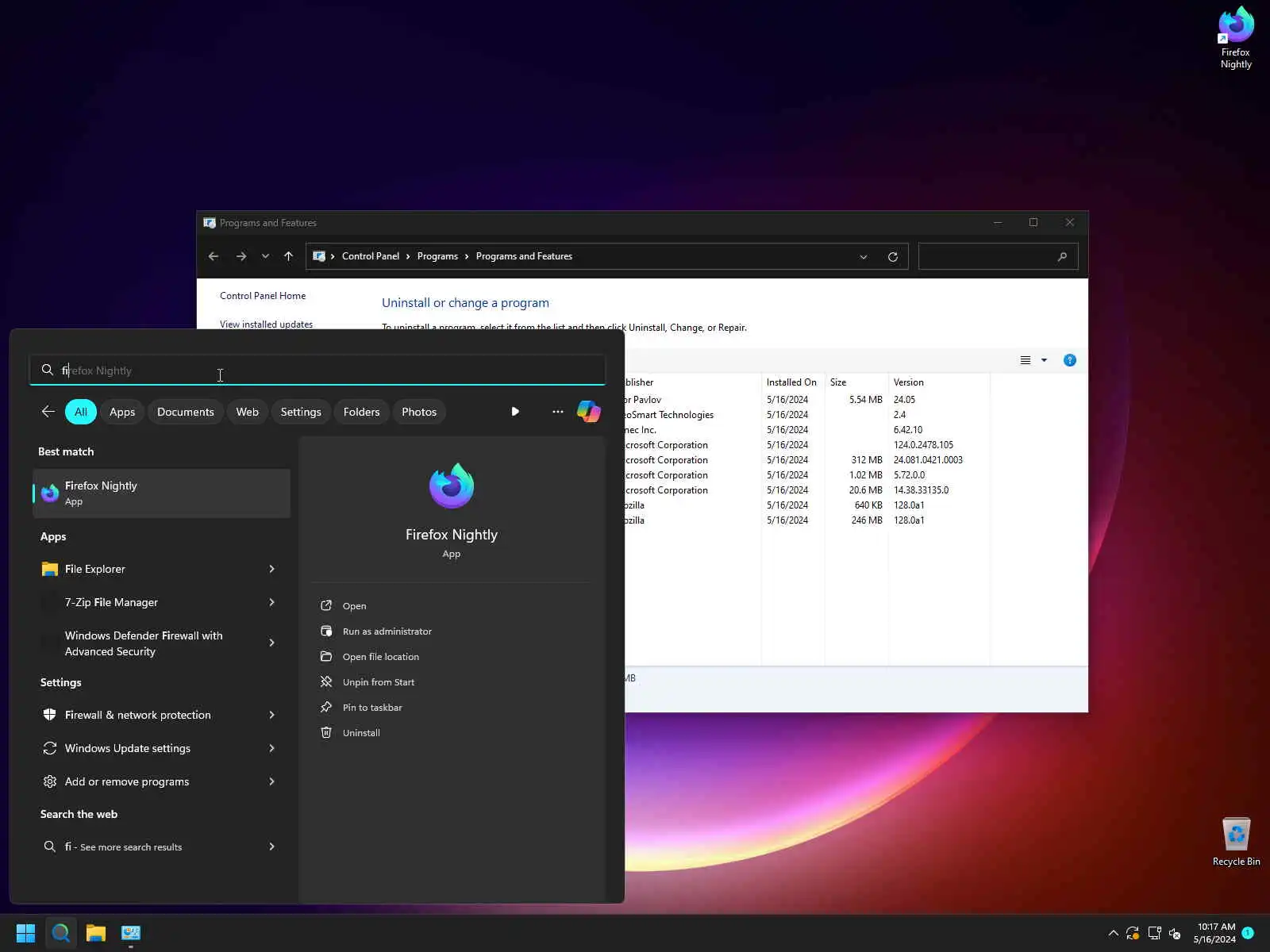Image resolution: width=1270 pixels, height=952 pixels.
Task: Select Control Panel icon in the taskbar
Action: [131, 933]
